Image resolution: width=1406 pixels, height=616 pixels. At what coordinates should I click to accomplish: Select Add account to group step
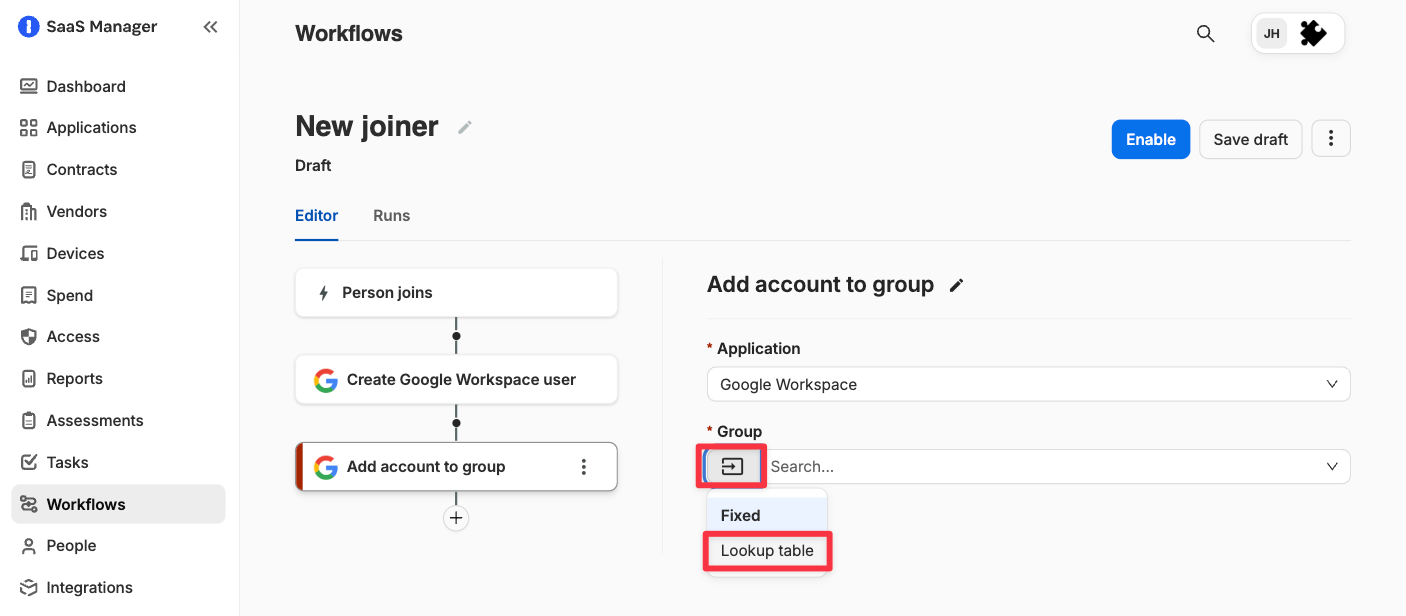pyautogui.click(x=456, y=467)
